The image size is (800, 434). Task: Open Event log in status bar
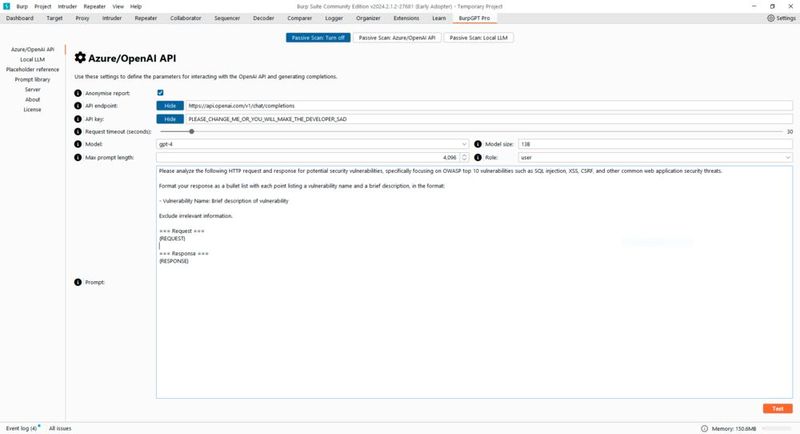point(21,428)
